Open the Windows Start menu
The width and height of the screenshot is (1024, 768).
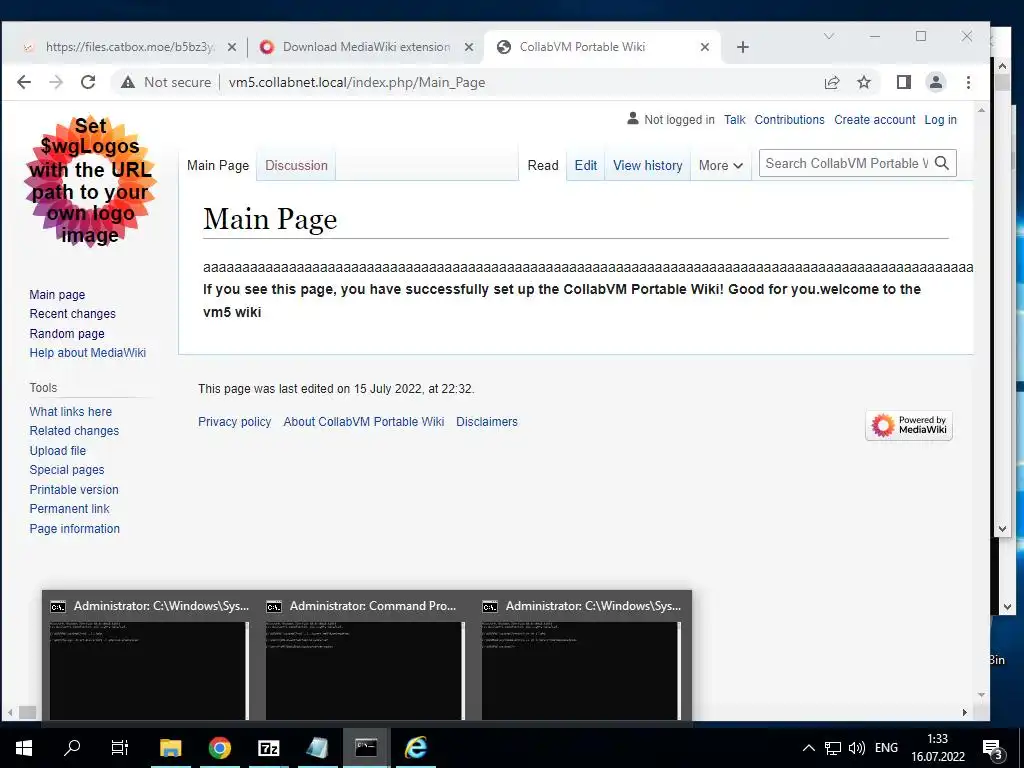[24, 748]
